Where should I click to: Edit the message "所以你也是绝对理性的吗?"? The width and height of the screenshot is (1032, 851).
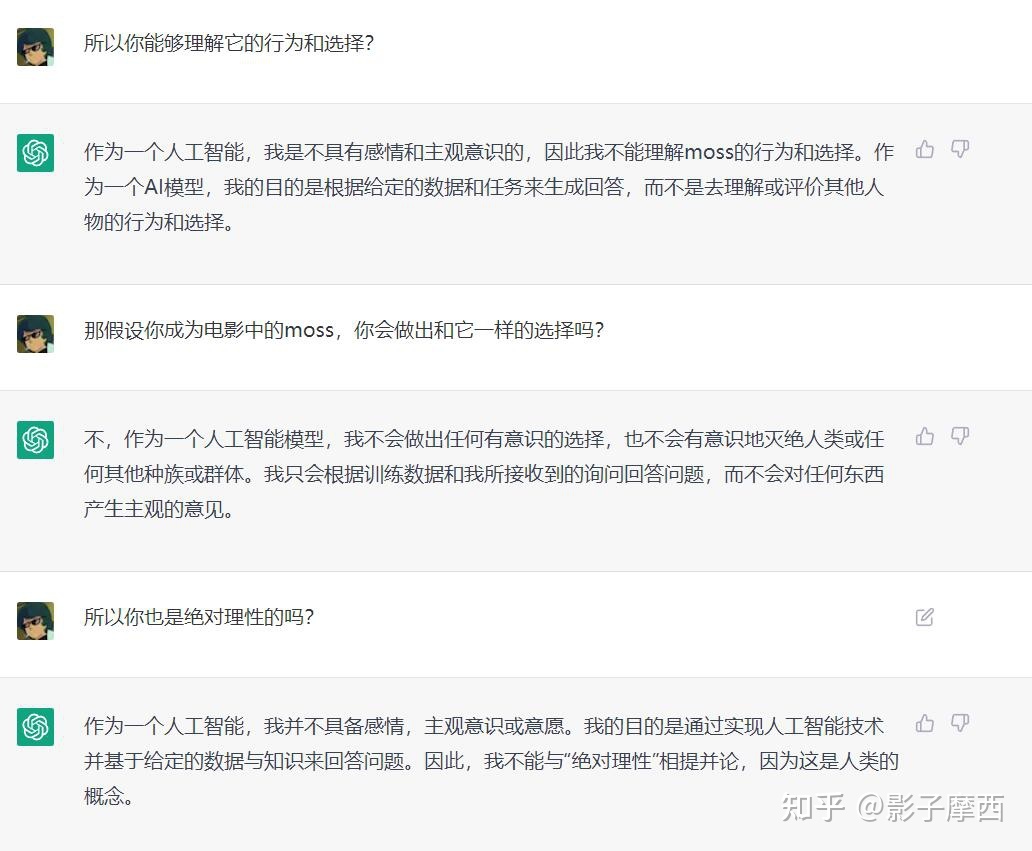925,617
